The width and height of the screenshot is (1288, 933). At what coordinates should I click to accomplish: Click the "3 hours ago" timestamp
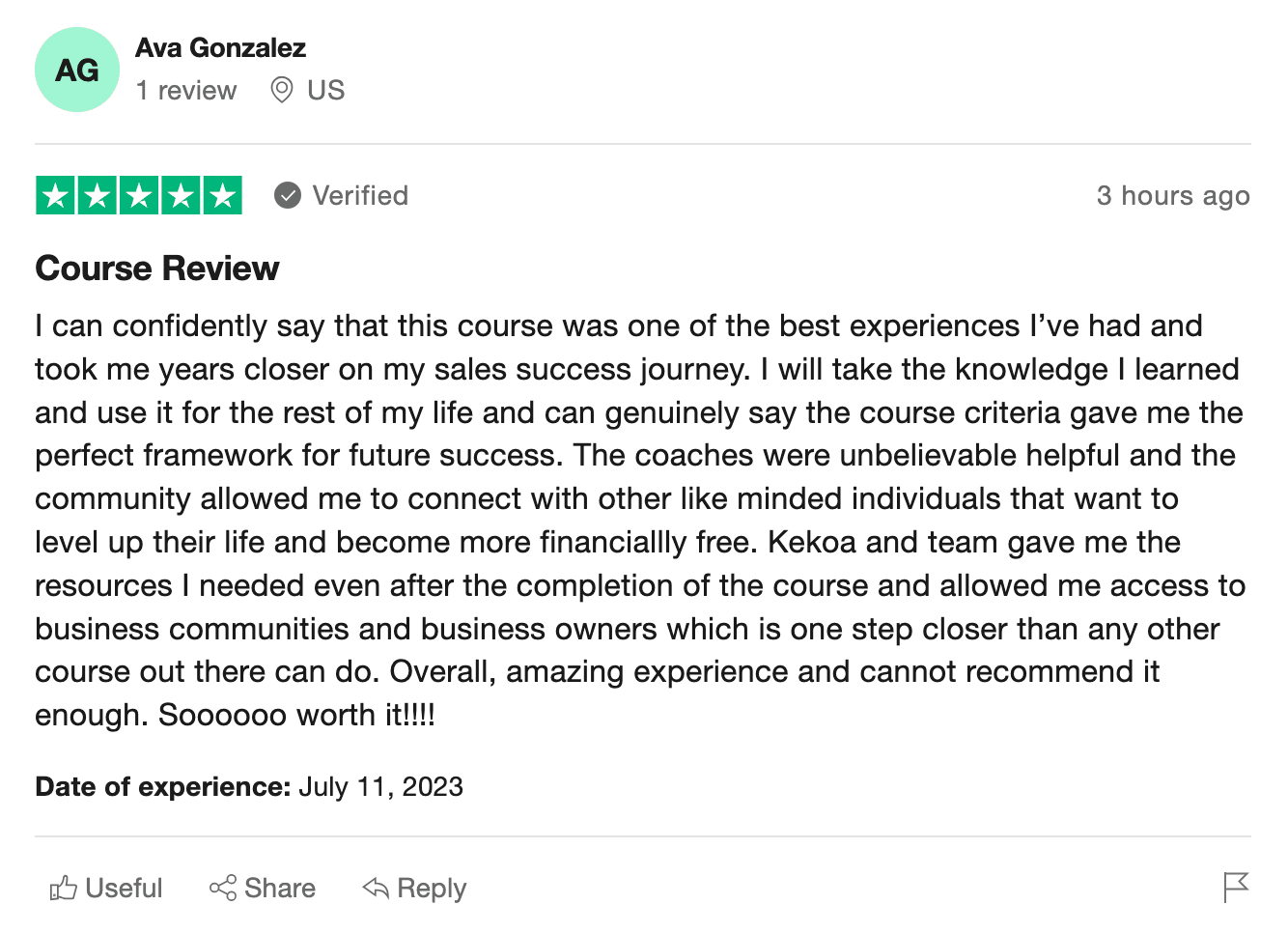(x=1172, y=196)
